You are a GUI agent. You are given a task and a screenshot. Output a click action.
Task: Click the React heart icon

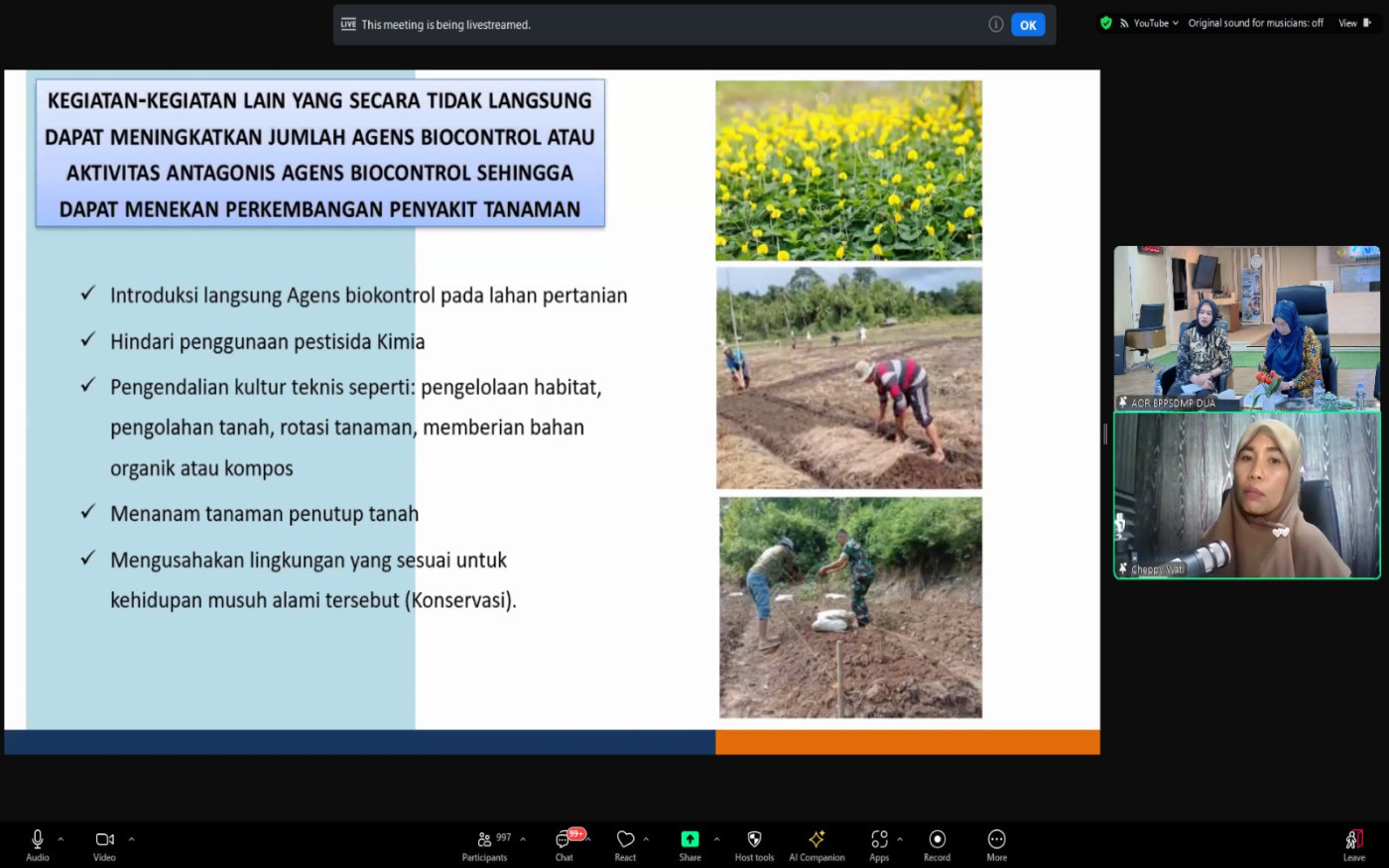point(625,844)
